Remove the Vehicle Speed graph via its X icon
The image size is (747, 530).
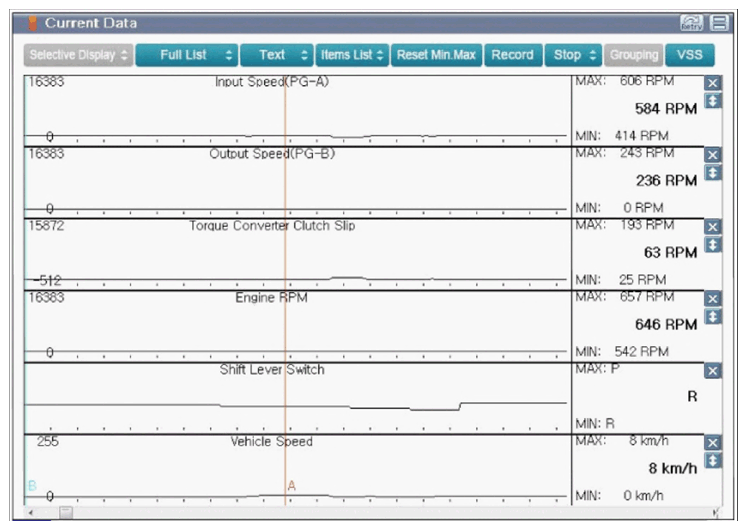tap(712, 443)
